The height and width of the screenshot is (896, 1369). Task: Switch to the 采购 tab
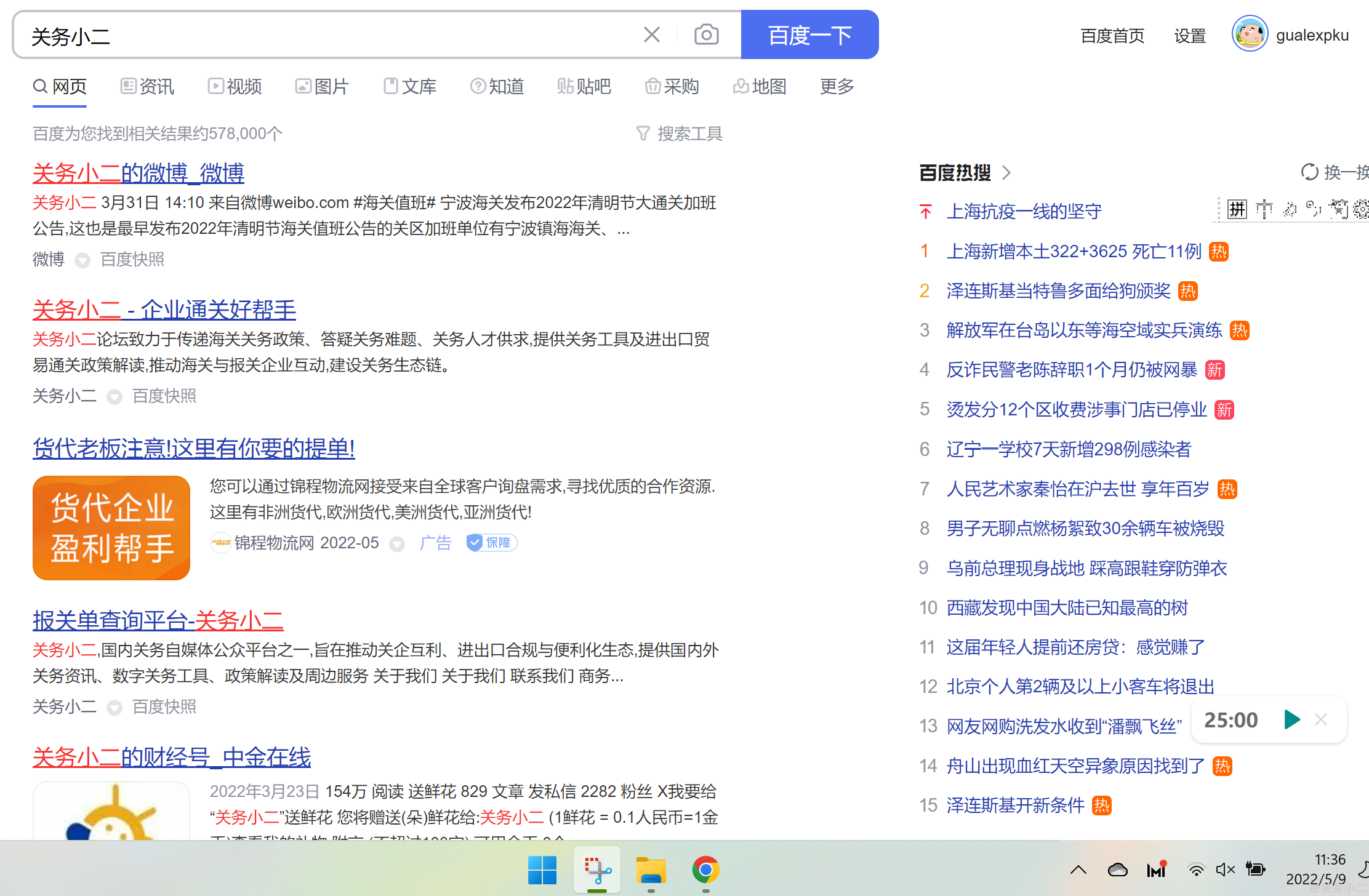672,86
